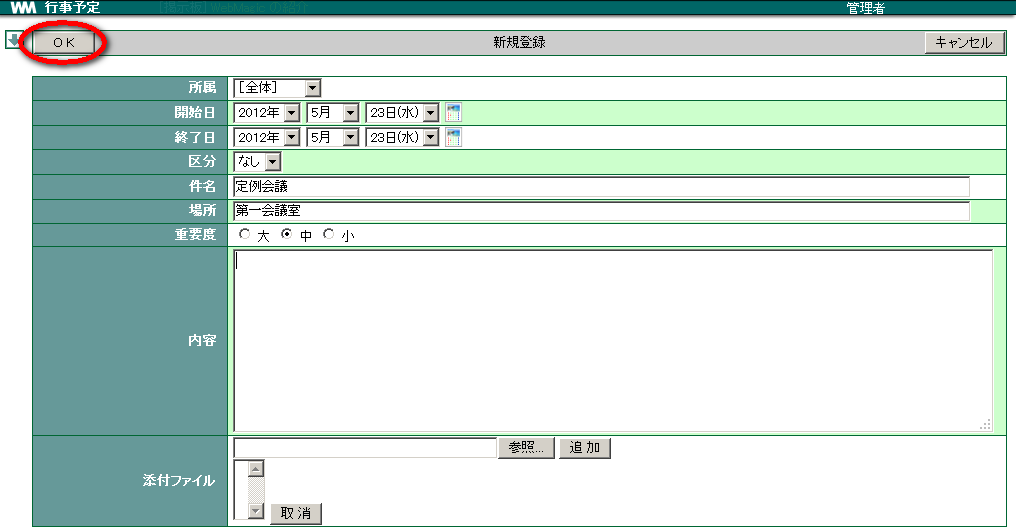
Task: Open the start date calendar picker
Action: [454, 112]
